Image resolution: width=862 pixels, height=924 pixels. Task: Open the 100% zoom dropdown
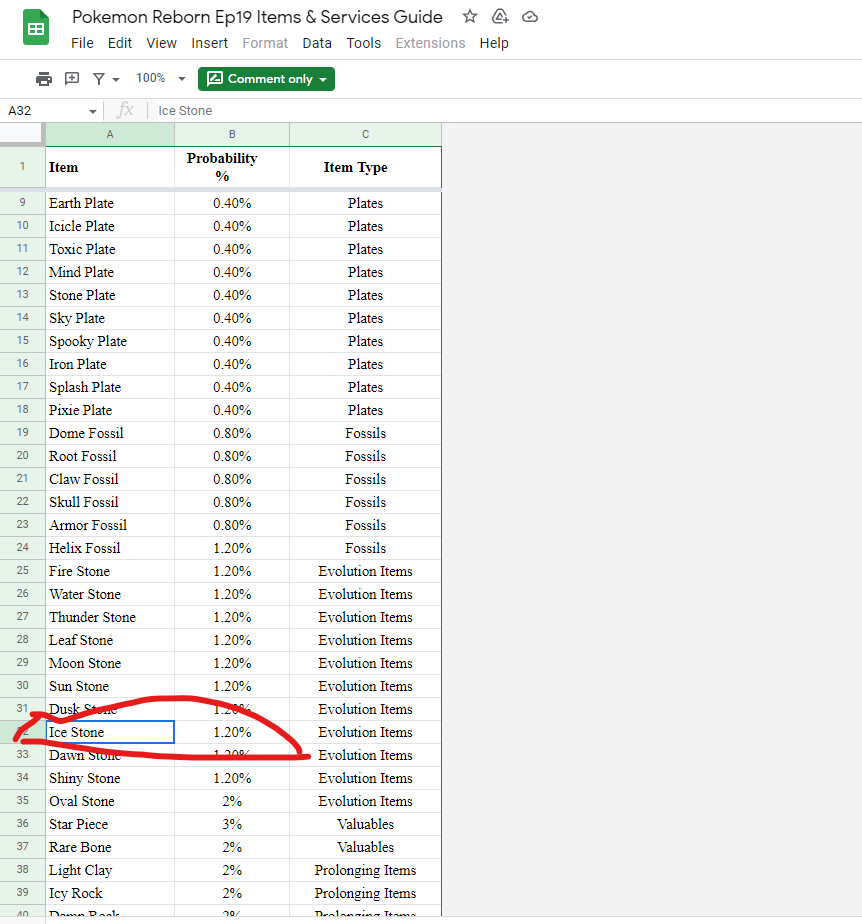(x=160, y=78)
